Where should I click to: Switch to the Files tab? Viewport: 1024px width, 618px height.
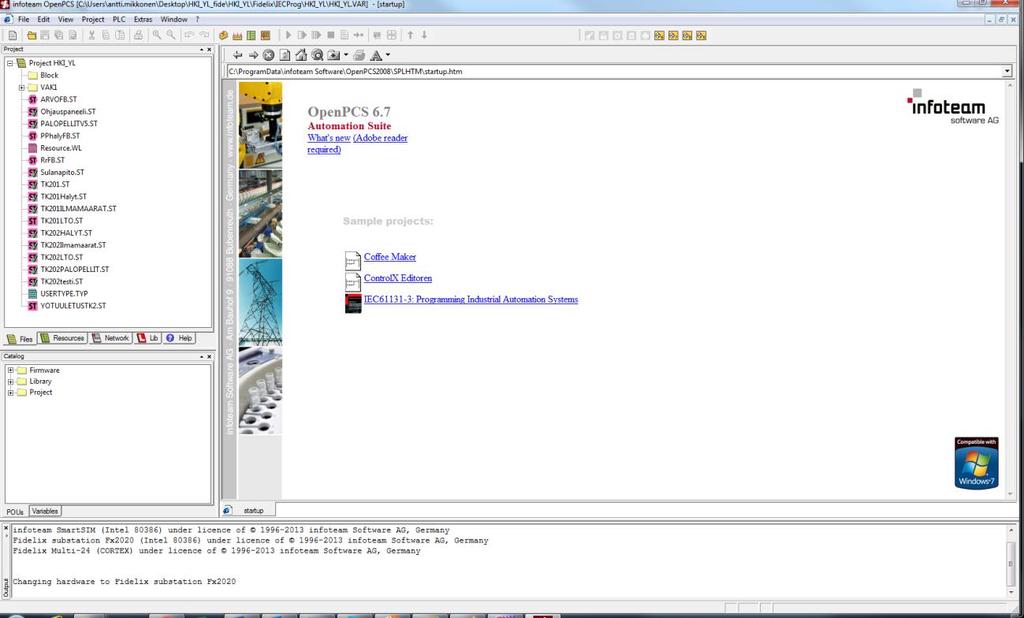20,339
